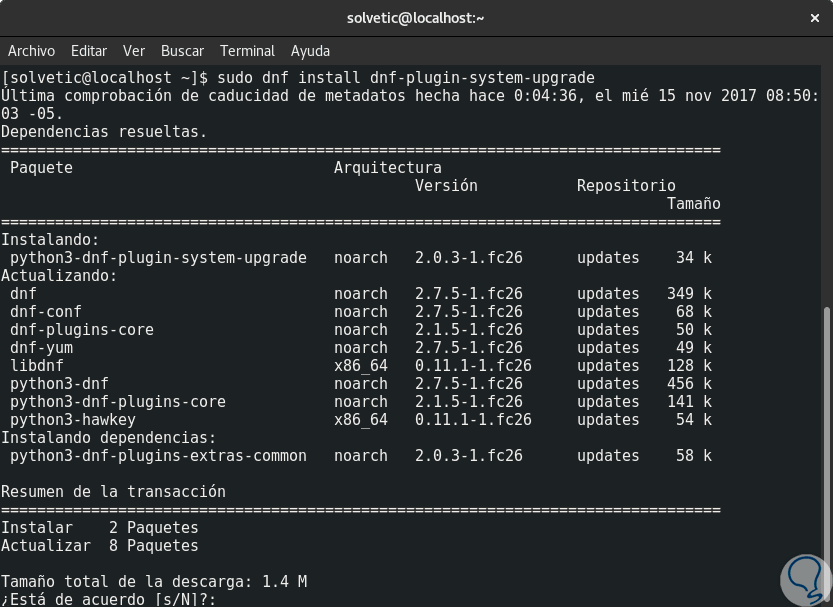This screenshot has width=833, height=607.
Task: Click the dnf-plugins-core package name
Action: click(x=81, y=330)
